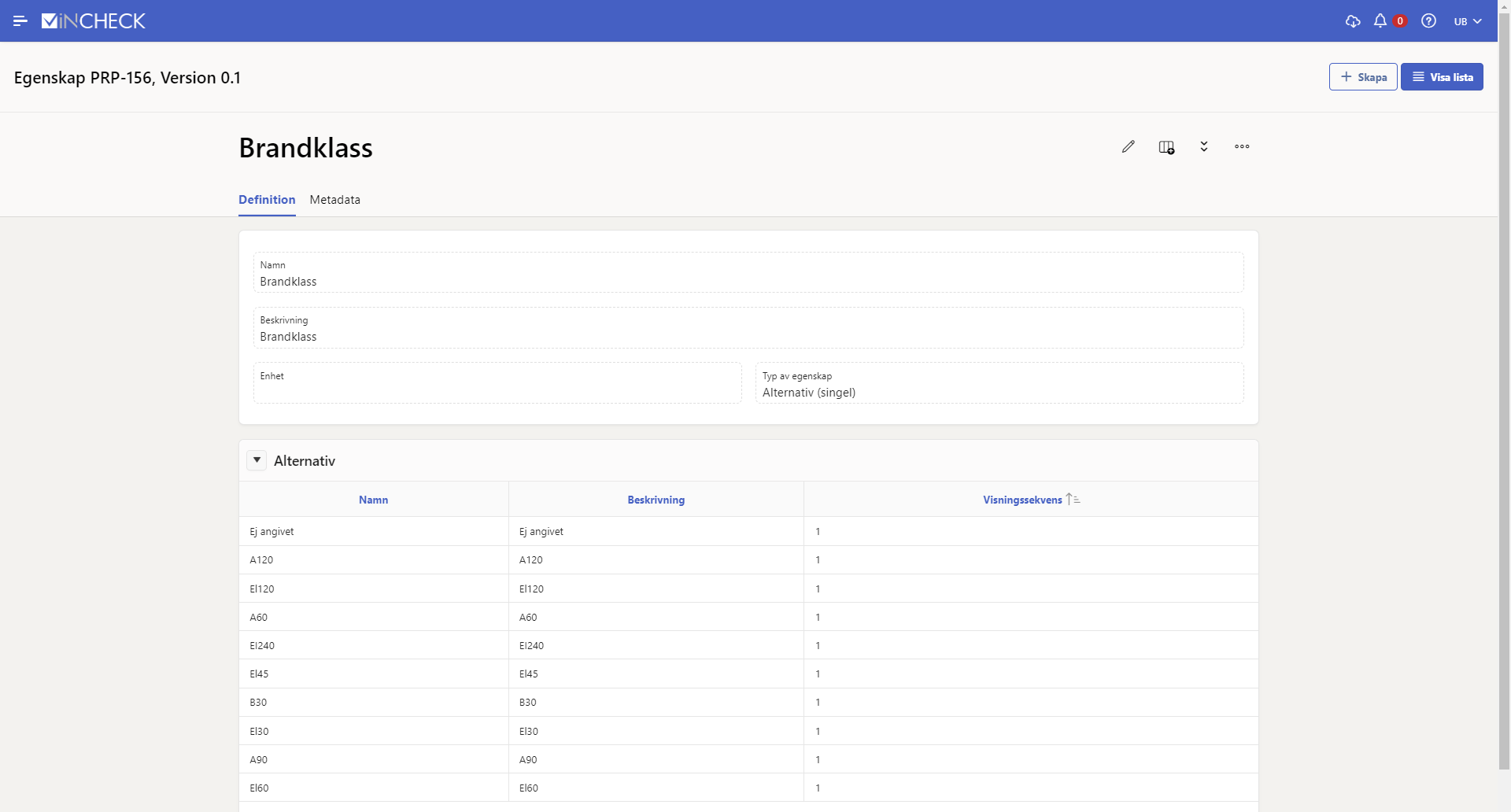The width and height of the screenshot is (1511, 812).
Task: Click the cloud download icon
Action: pyautogui.click(x=1353, y=21)
